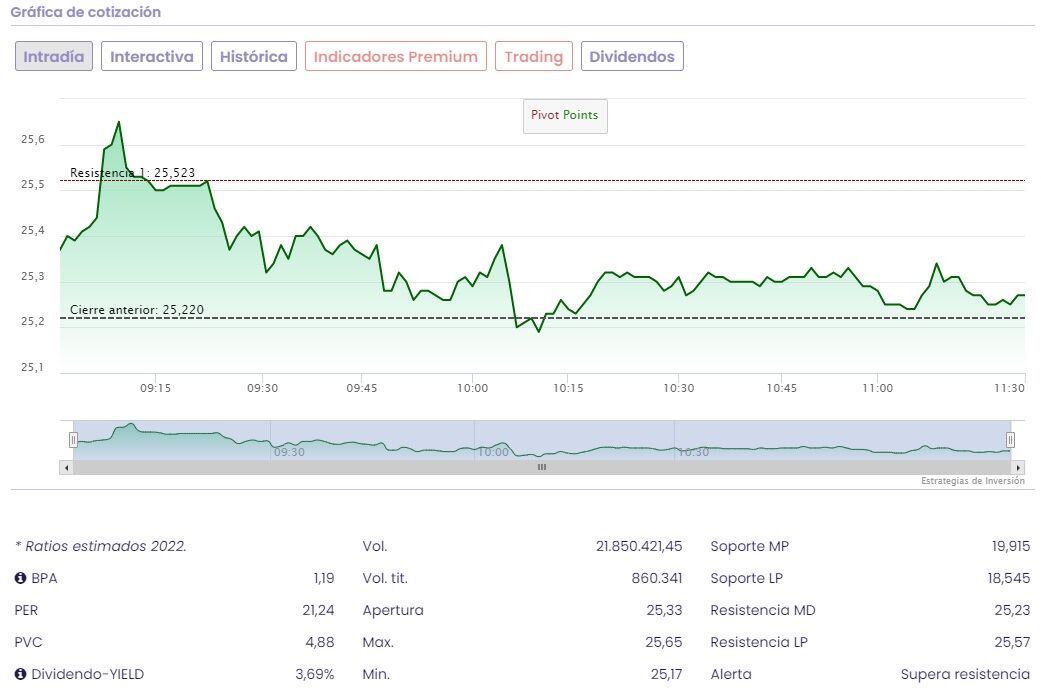
Task: Click the info icon beside Dividendo-YIELD
Action: tap(20, 674)
